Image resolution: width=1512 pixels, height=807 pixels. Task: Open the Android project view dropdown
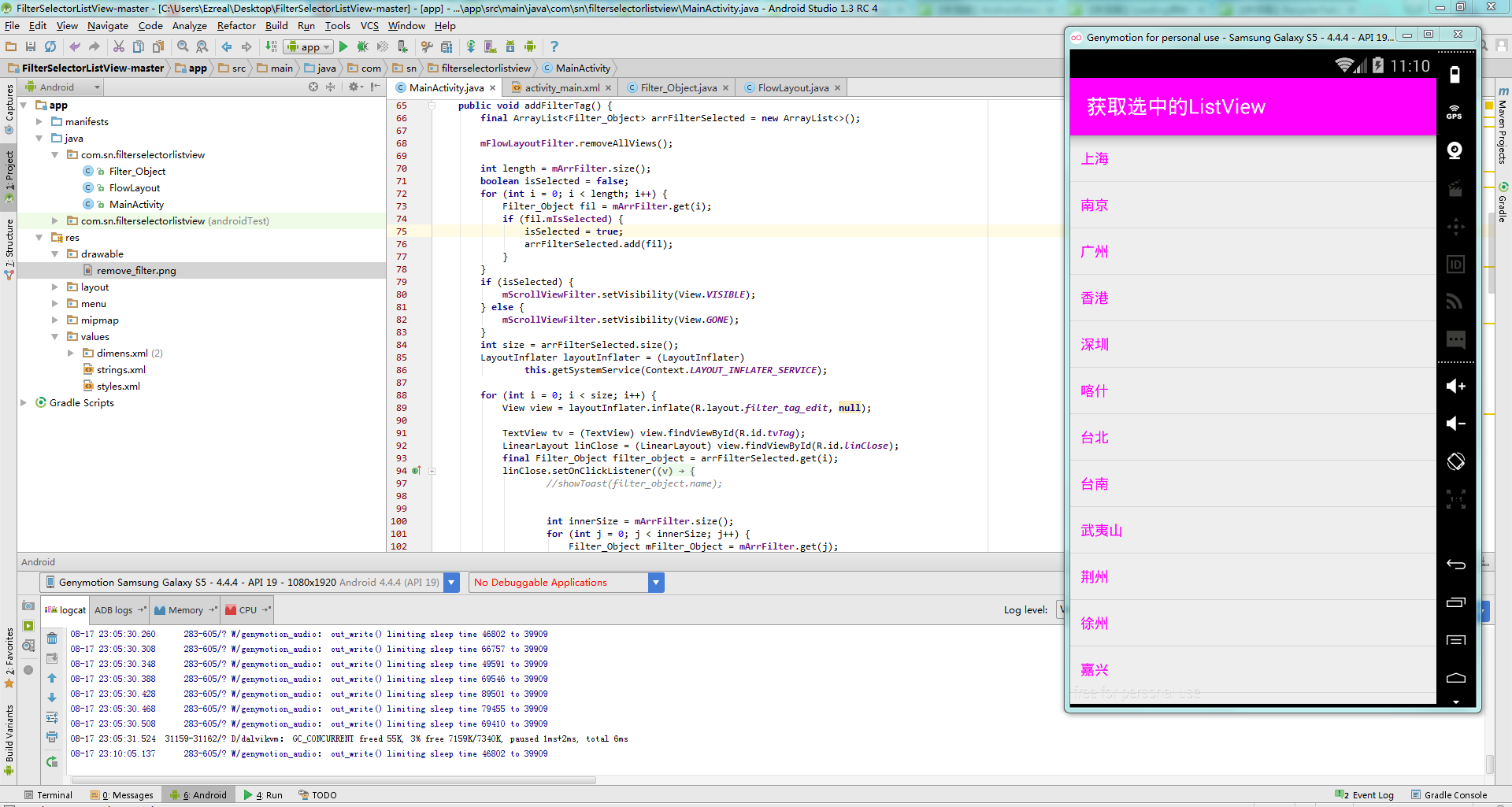click(x=64, y=87)
